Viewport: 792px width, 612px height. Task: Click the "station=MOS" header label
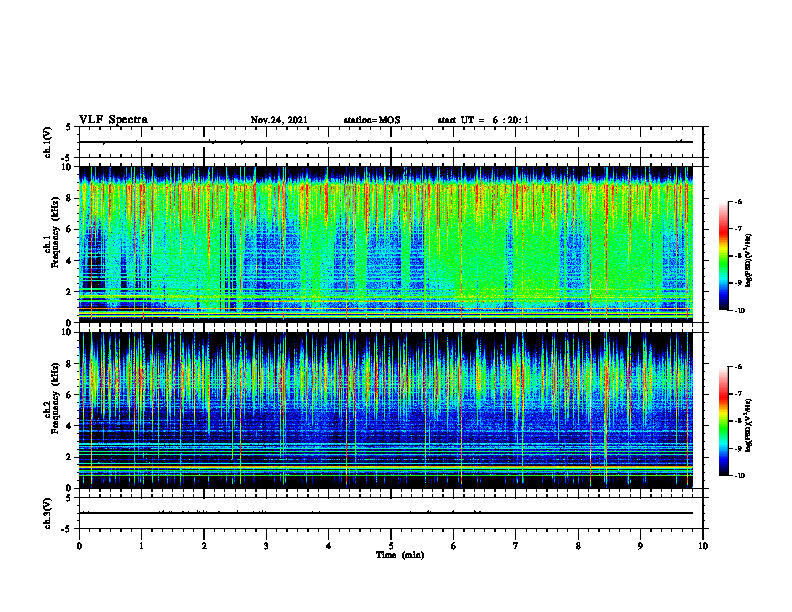pos(372,120)
